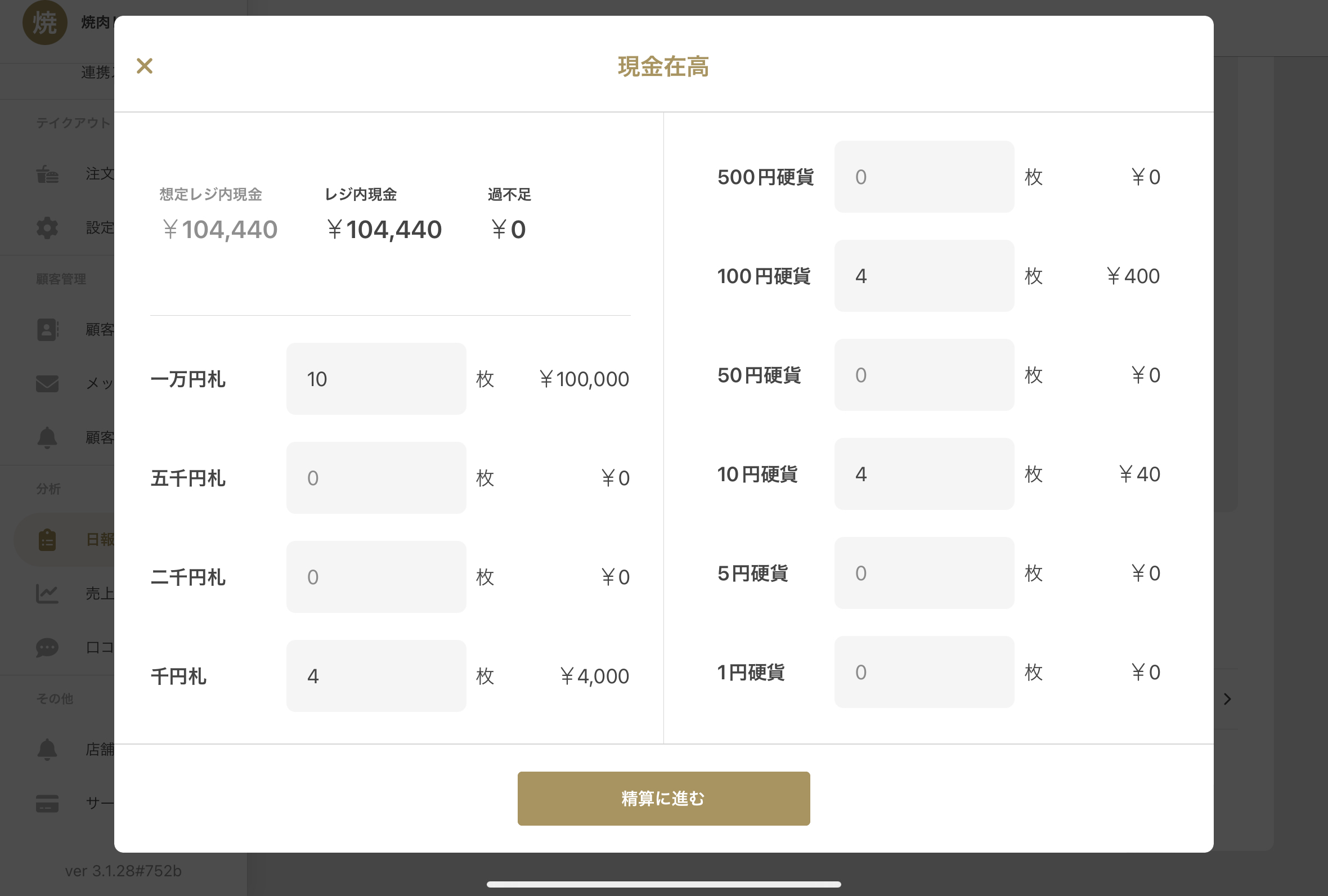This screenshot has width=1328, height=896.
Task: Open the sales chart icon
Action: [47, 594]
